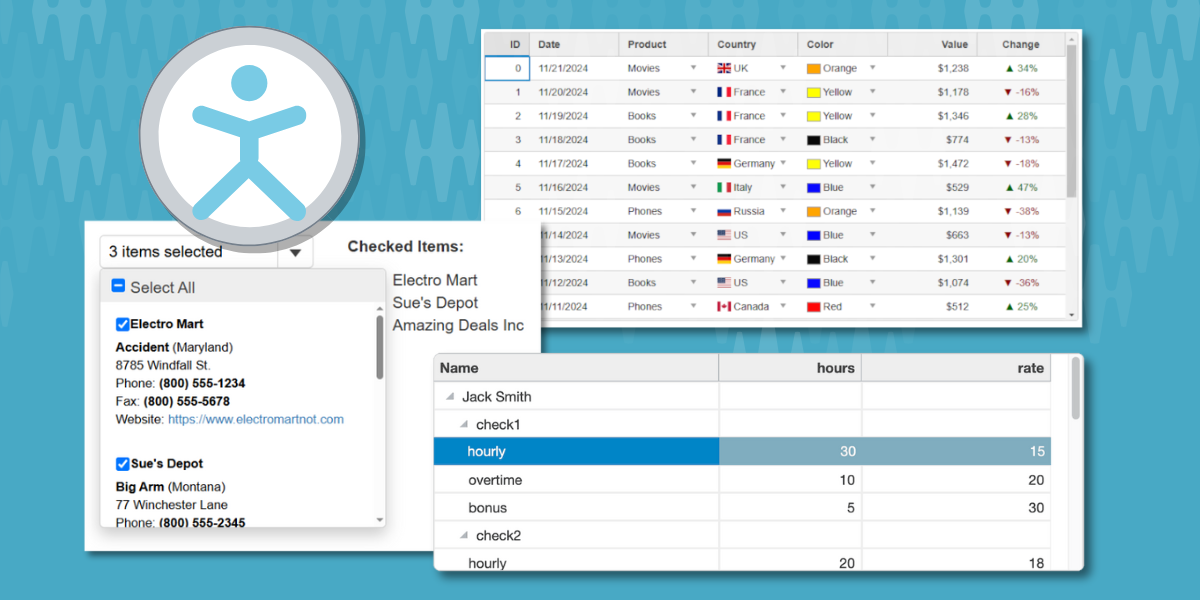Screen dimensions: 1200x600
Task: Open Color dropdown in the $1,238 Orange row
Action: [872, 68]
